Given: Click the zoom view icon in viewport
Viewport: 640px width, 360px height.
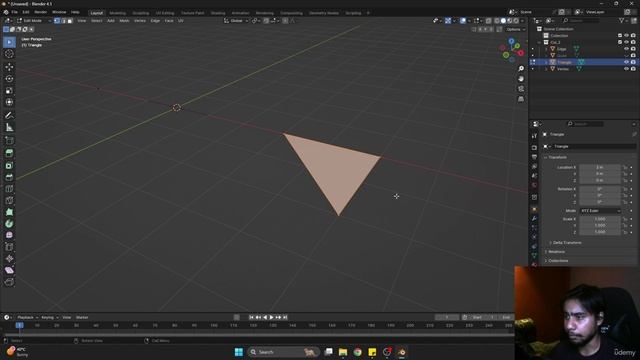Looking at the screenshot, I should coord(521,69).
